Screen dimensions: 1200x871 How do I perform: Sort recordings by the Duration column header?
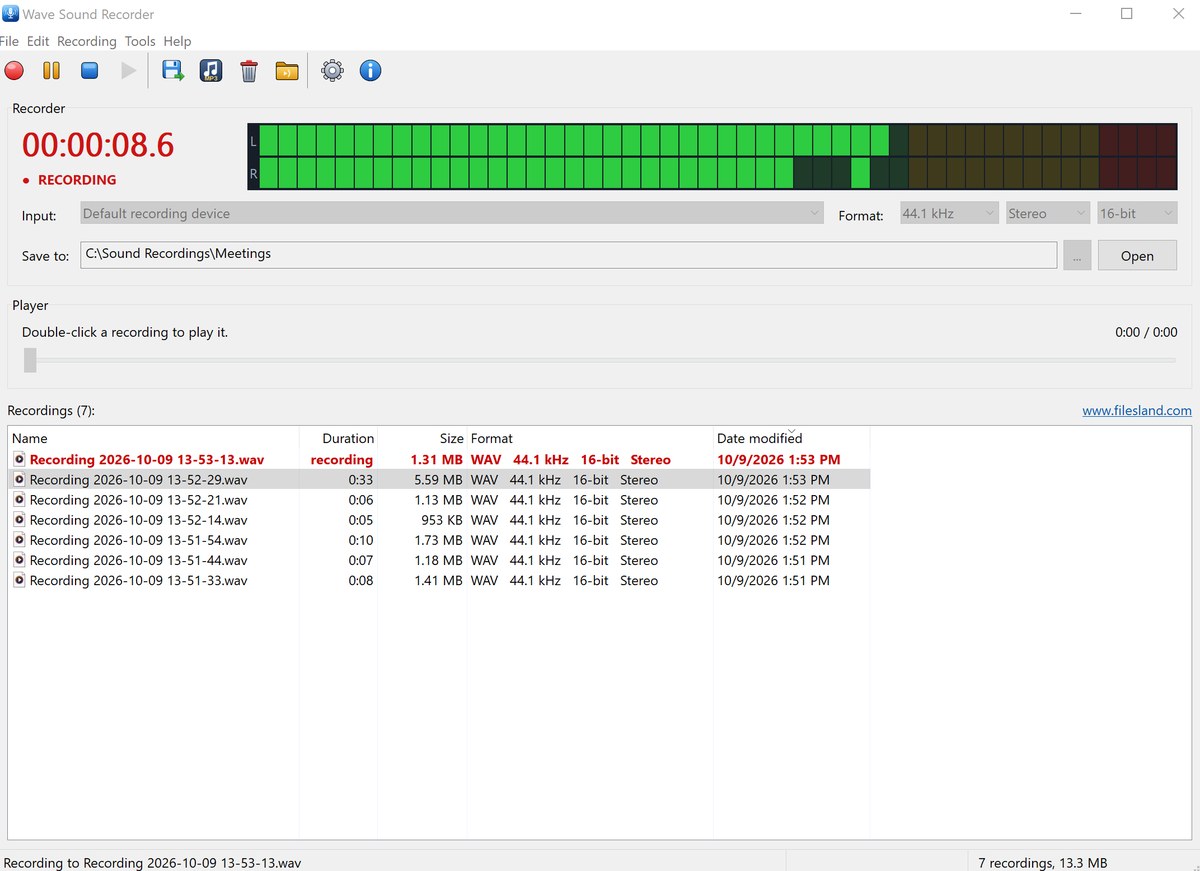coord(339,438)
